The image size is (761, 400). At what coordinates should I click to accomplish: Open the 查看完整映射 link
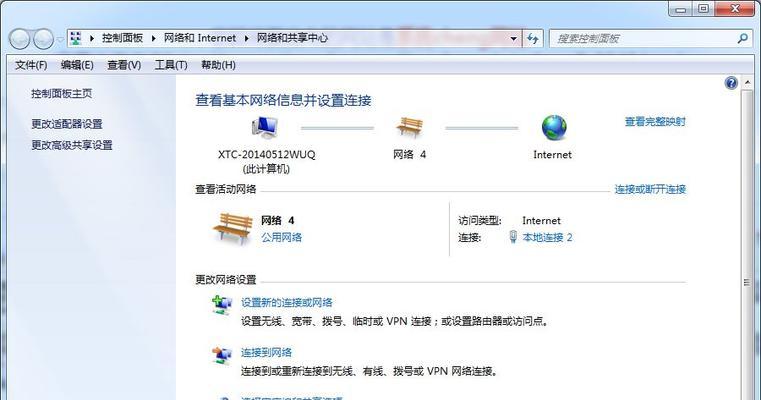point(655,122)
